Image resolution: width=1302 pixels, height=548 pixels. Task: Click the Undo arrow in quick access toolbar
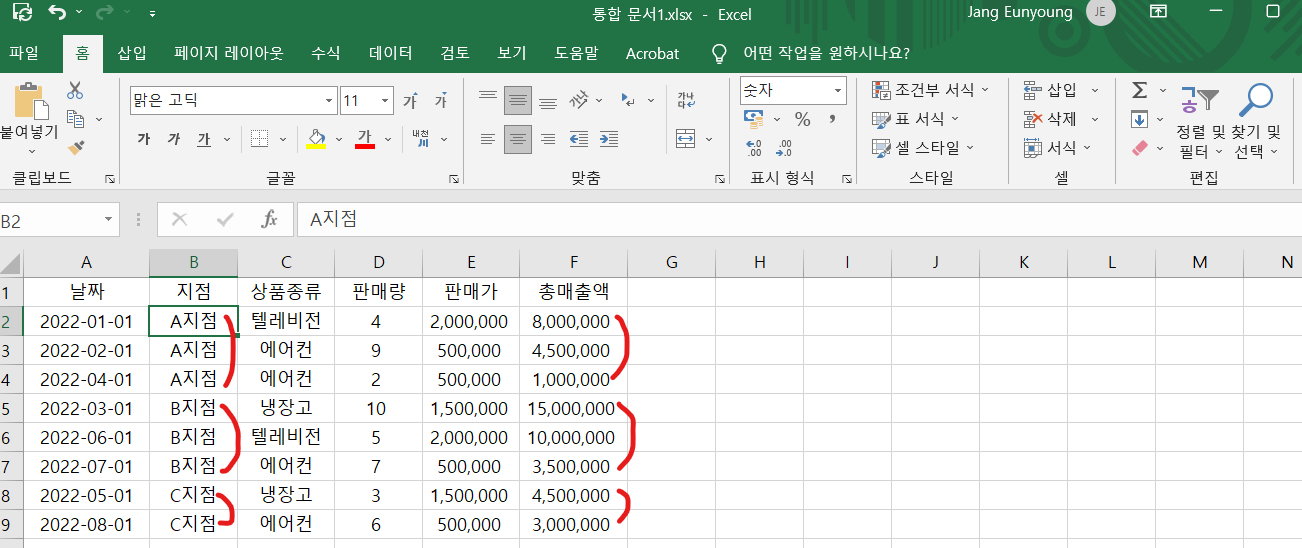tap(57, 13)
